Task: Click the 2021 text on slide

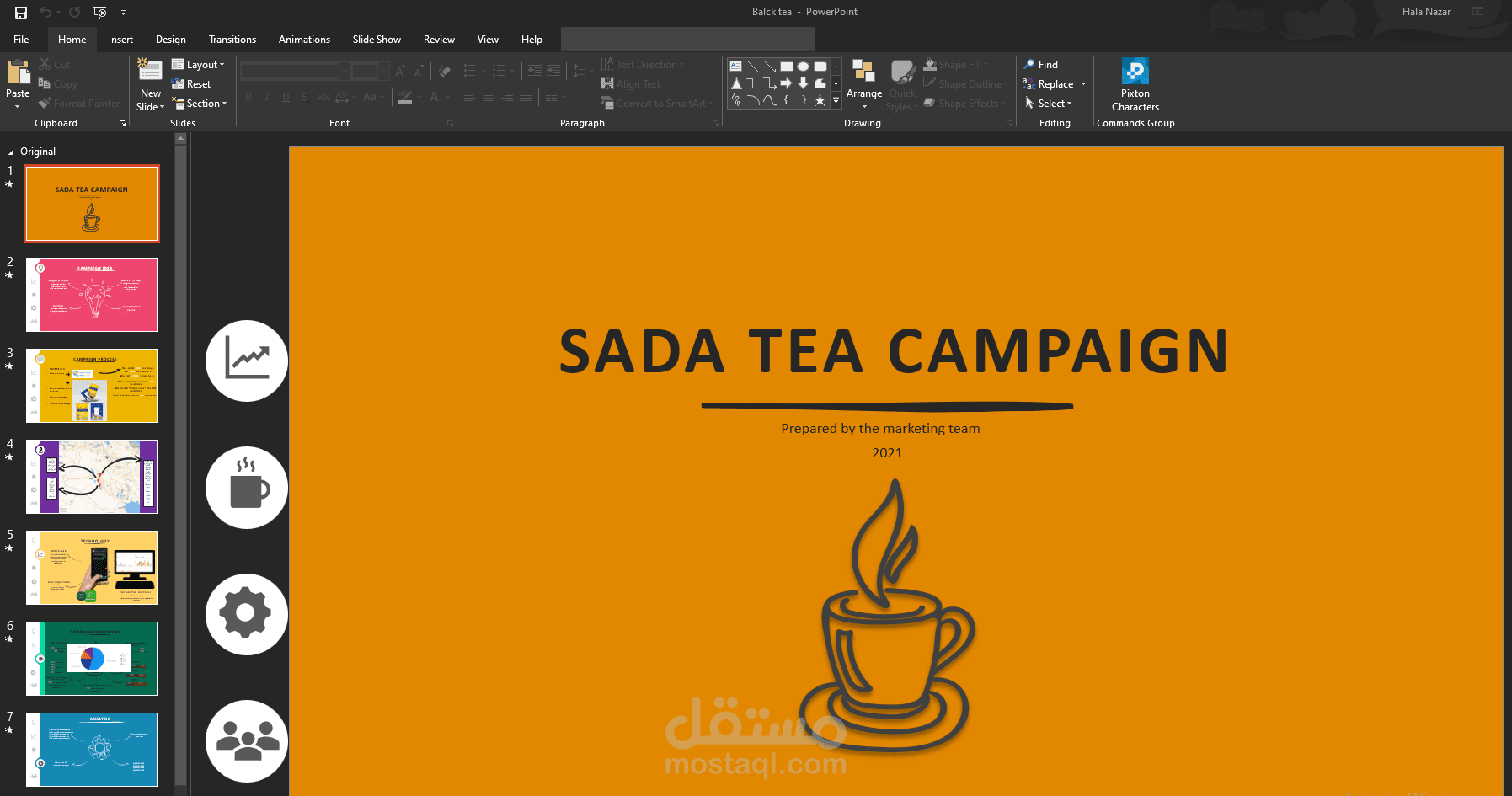Action: click(x=887, y=453)
